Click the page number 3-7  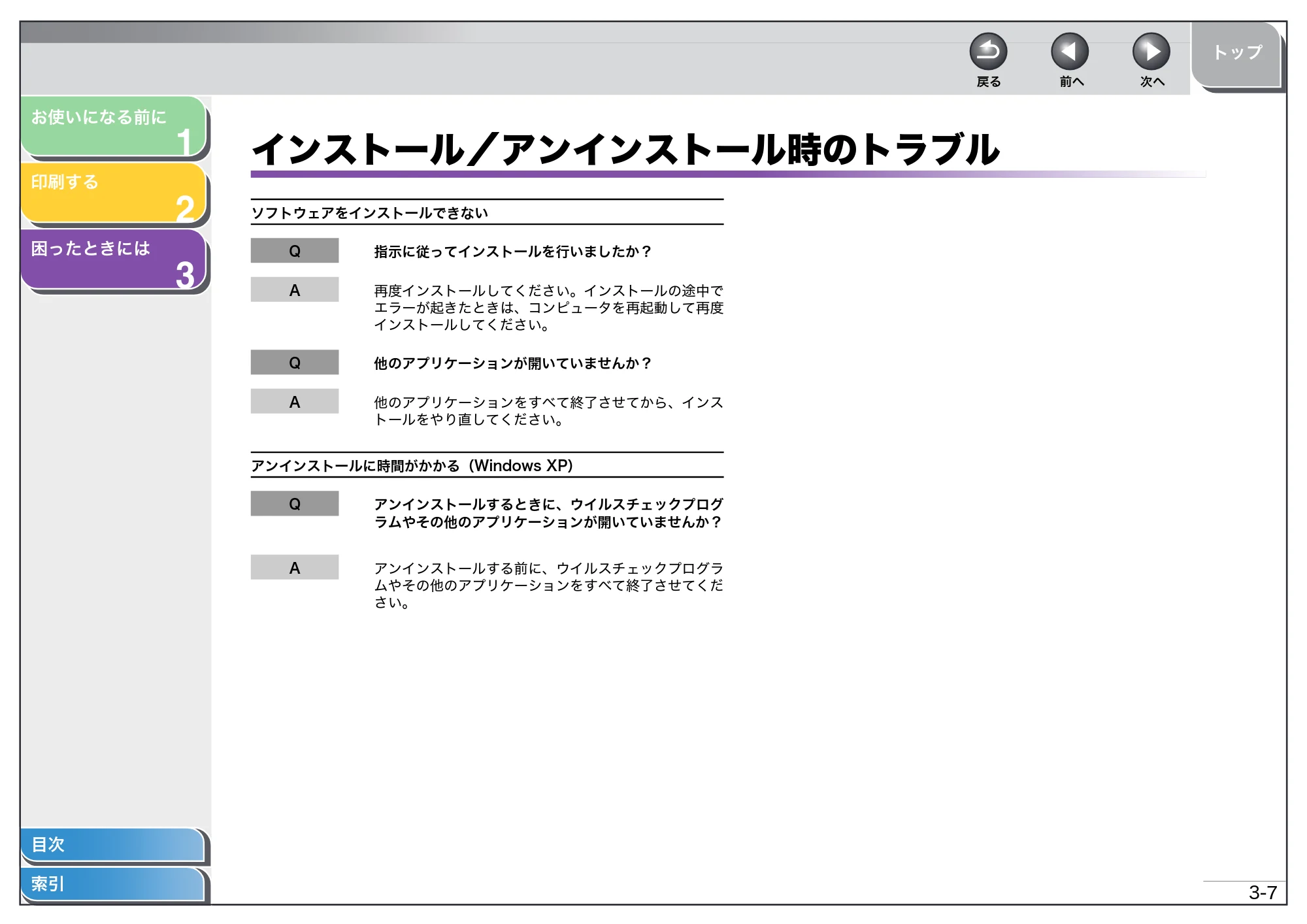(x=1263, y=893)
